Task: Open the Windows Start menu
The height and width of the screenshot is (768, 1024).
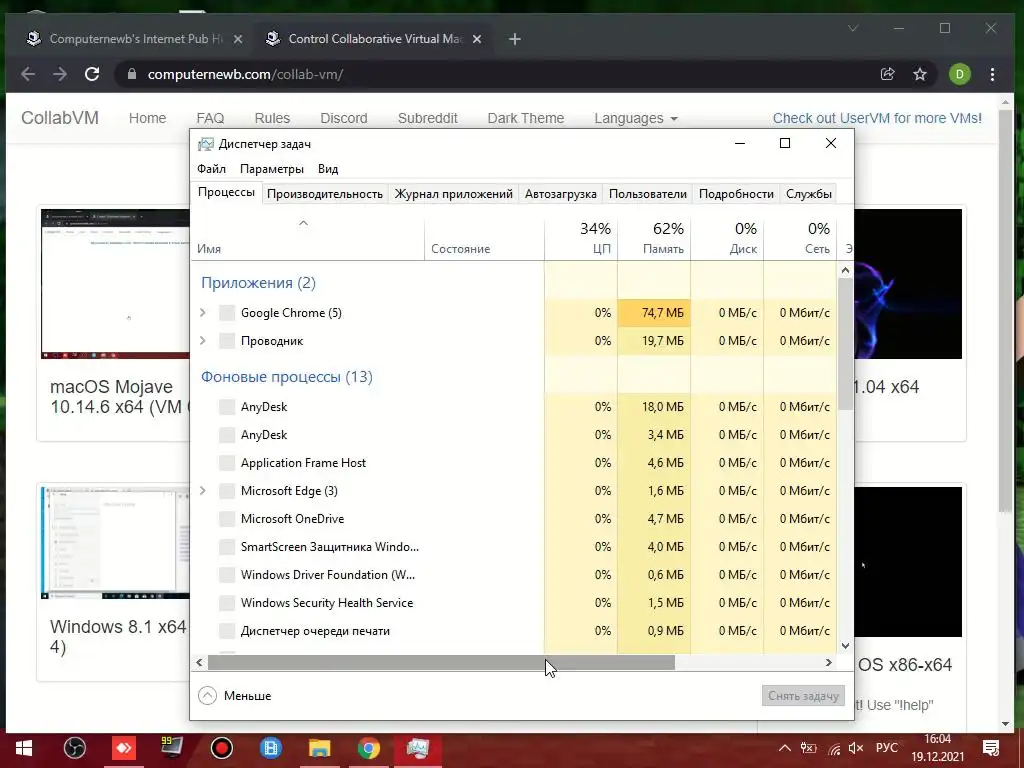Action: coord(24,748)
